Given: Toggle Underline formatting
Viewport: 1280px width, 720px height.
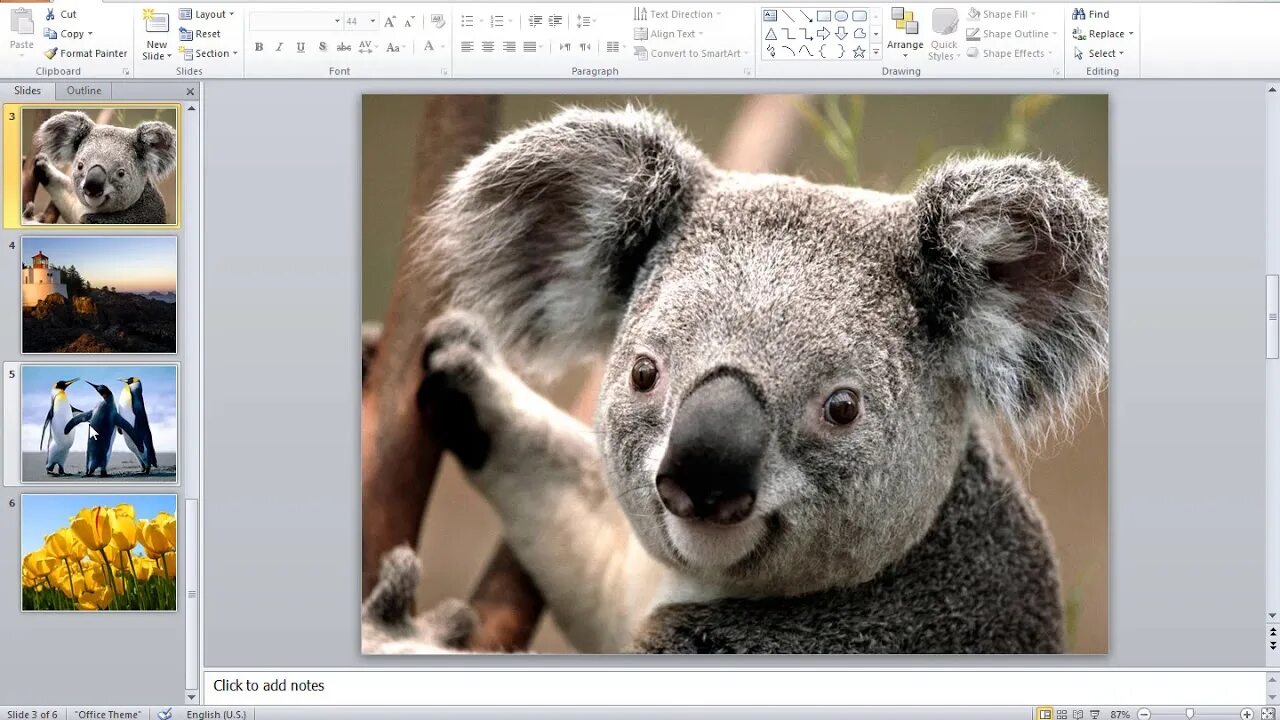Looking at the screenshot, I should click(300, 47).
